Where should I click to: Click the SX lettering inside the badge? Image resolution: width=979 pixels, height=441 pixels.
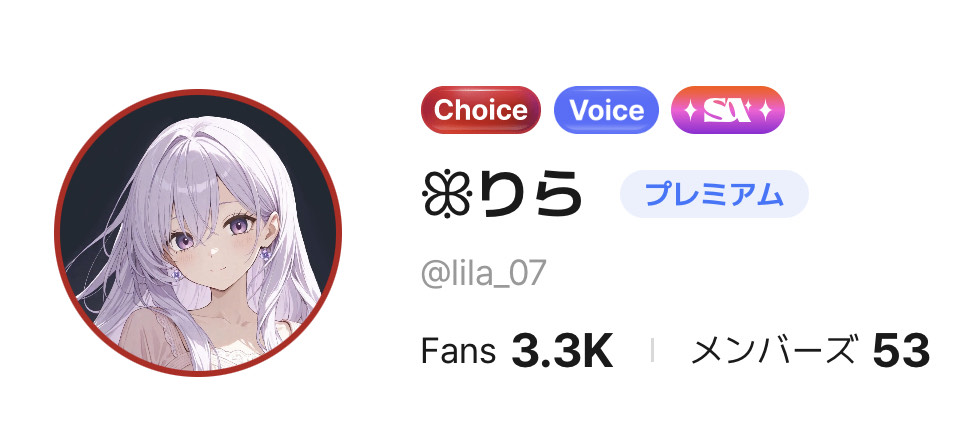point(727,111)
